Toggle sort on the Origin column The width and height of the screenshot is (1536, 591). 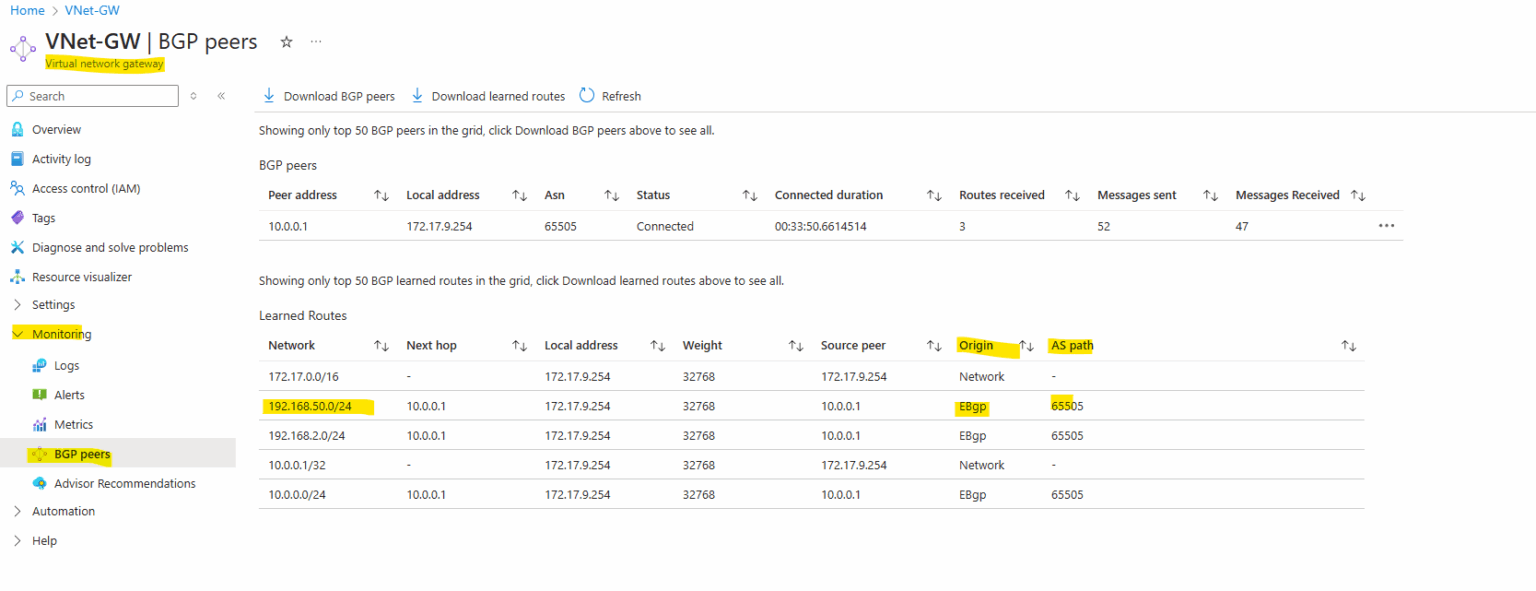1025,345
